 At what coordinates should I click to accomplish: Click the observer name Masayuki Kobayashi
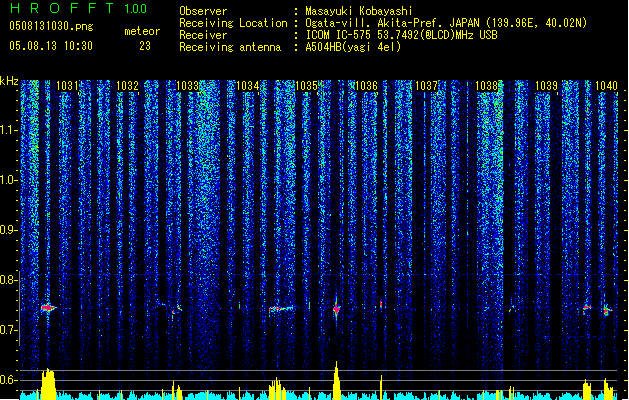[359, 11]
